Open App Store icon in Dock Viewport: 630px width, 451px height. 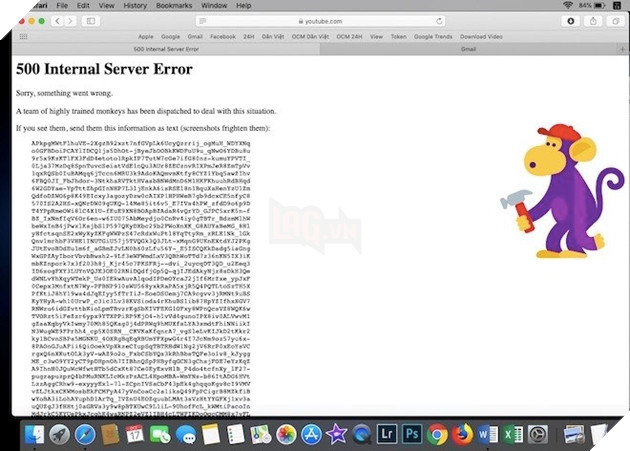click(311, 435)
